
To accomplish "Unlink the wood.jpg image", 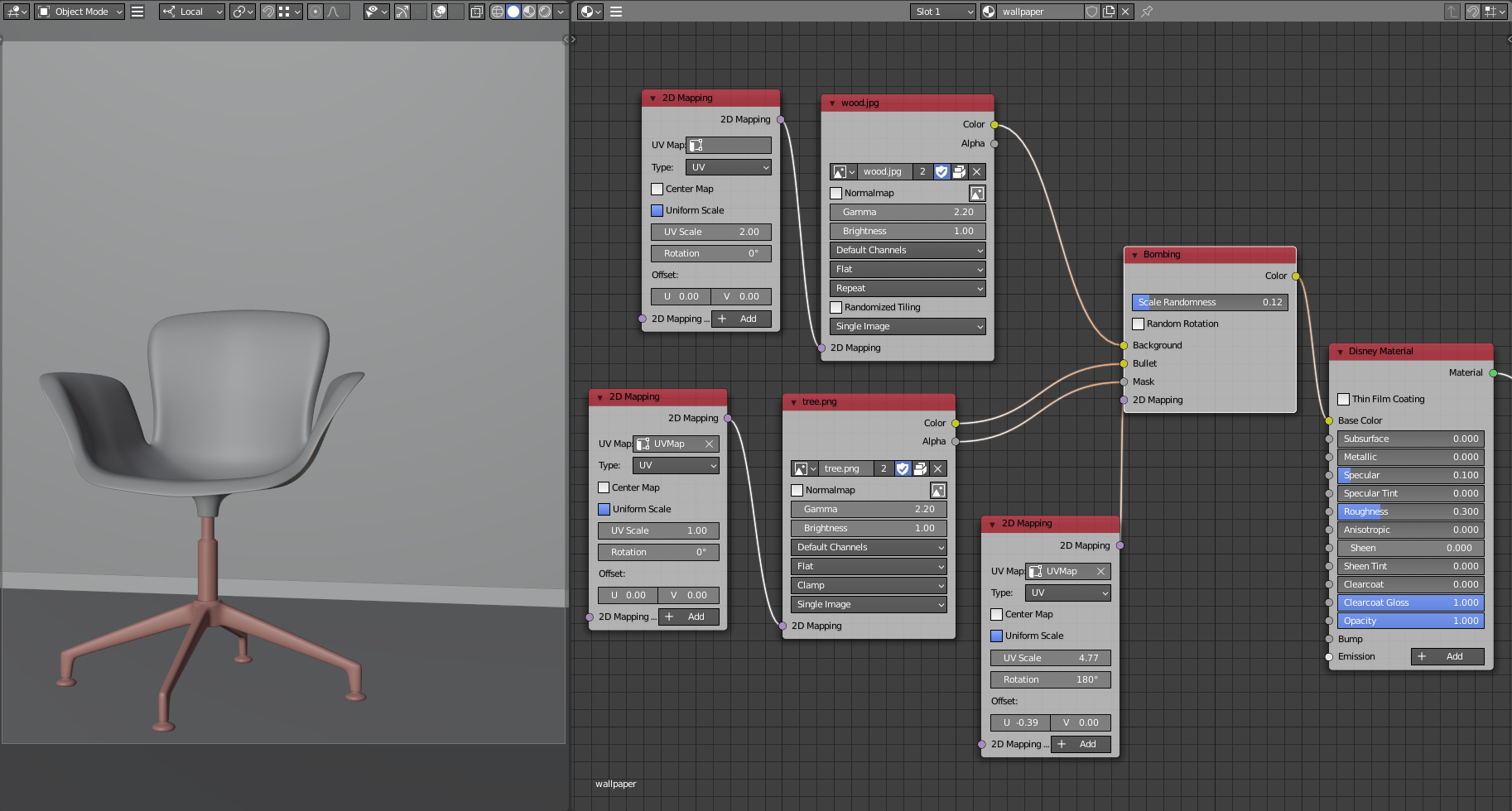I will click(977, 171).
